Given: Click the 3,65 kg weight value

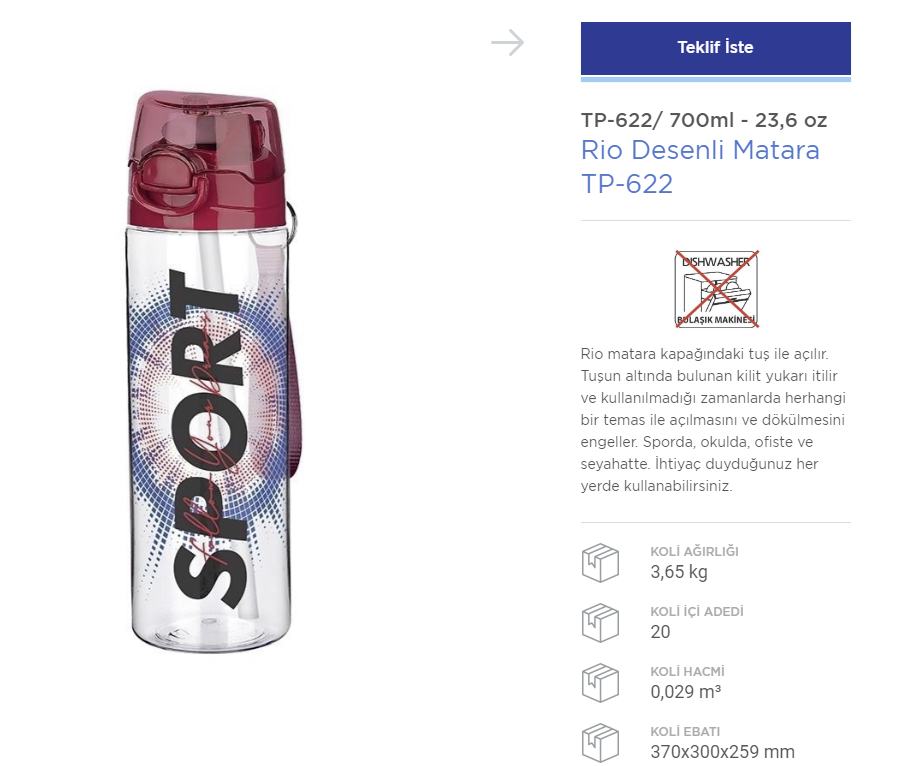Looking at the screenshot, I should [x=679, y=572].
